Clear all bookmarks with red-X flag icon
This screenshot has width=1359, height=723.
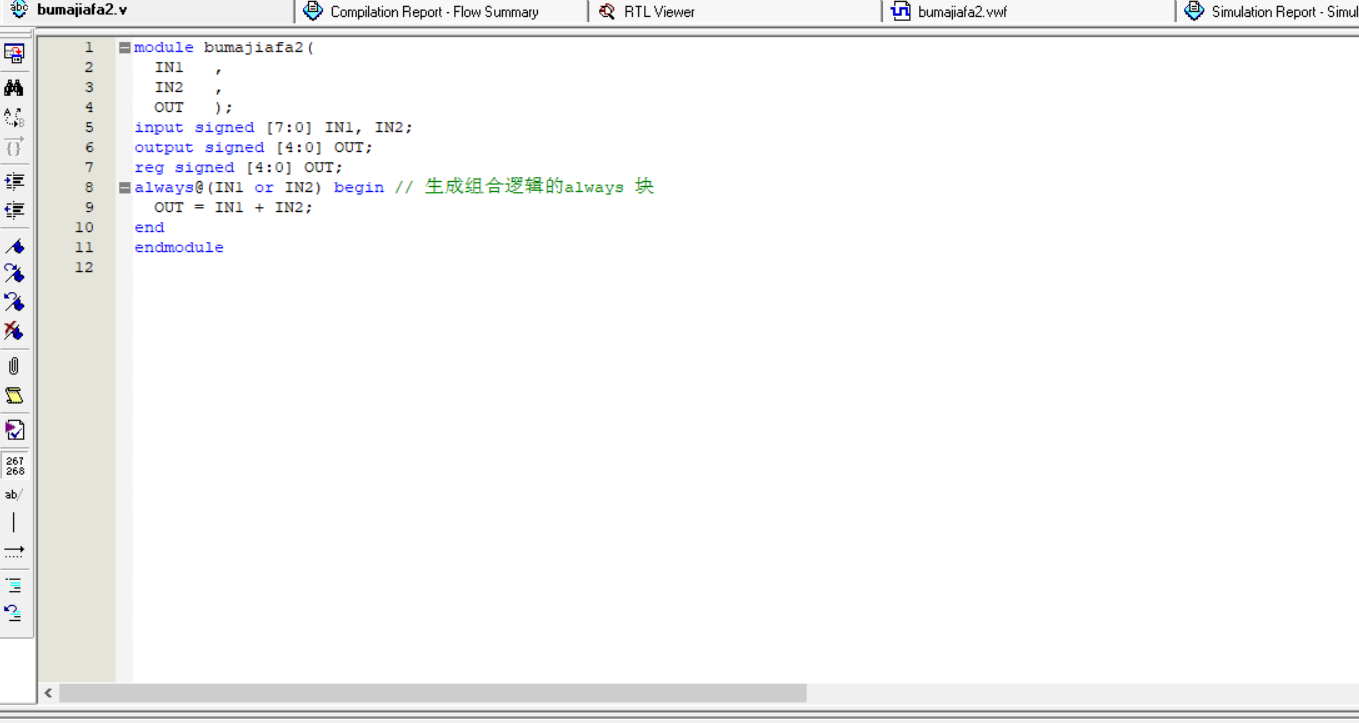click(x=14, y=330)
